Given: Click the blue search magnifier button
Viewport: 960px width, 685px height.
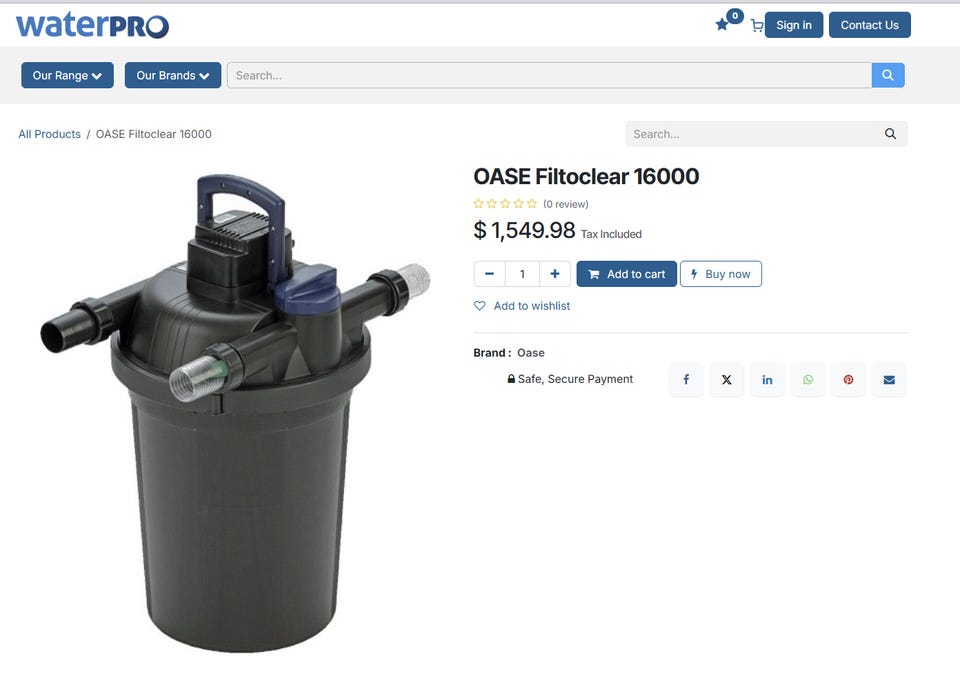Looking at the screenshot, I should coord(888,75).
